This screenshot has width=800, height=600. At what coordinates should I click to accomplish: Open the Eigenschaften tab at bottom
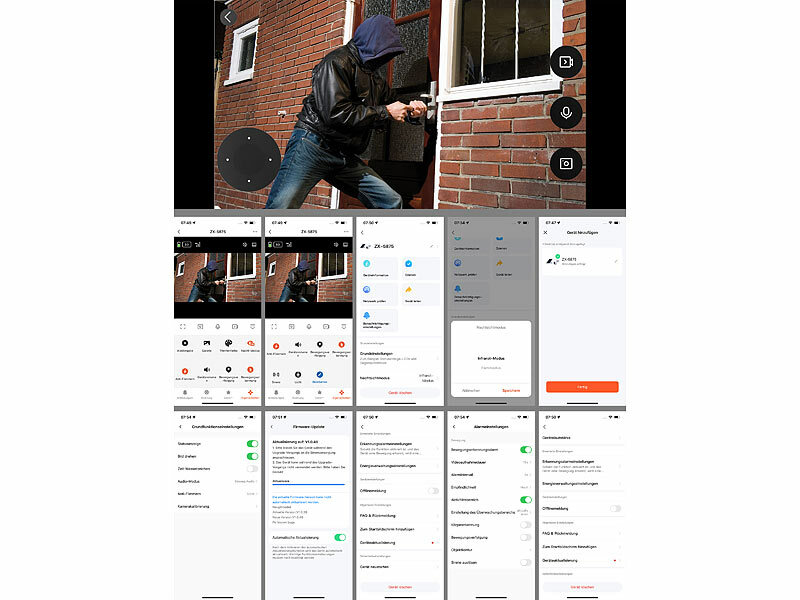pos(248,394)
